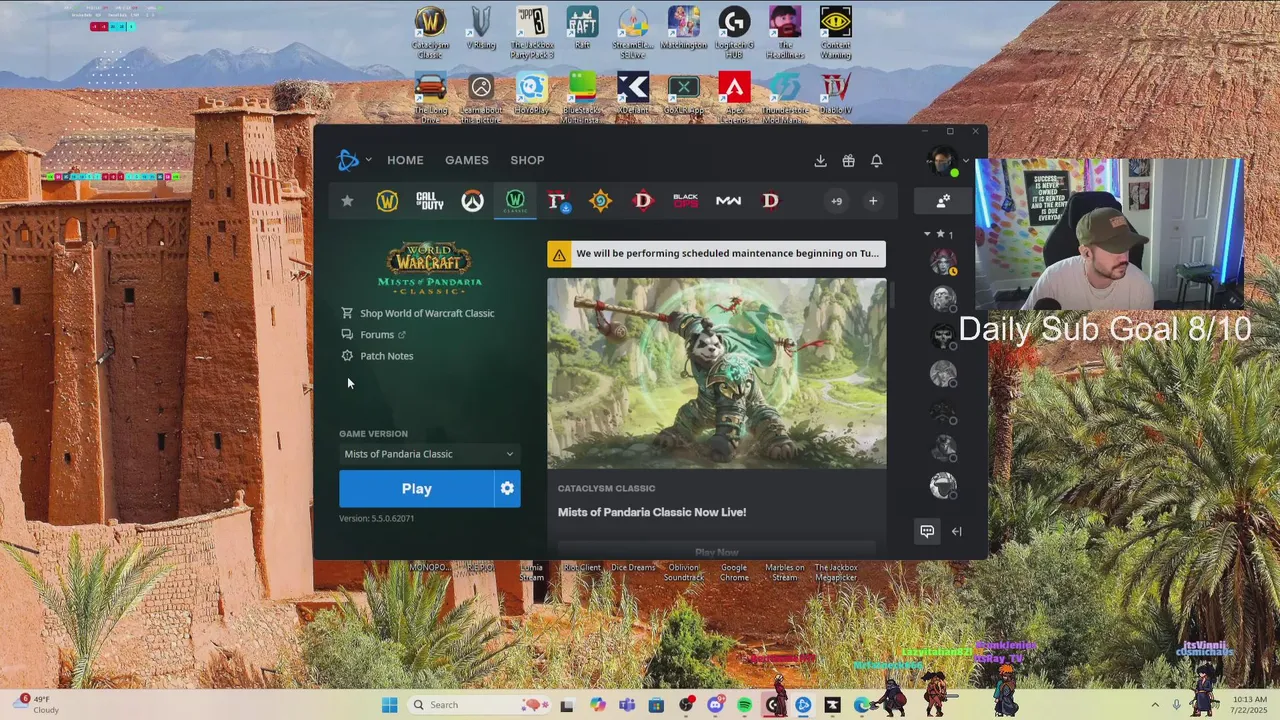Open Cataclysm Classic desktop shortcut
This screenshot has height=720, width=1280.
(x=430, y=33)
